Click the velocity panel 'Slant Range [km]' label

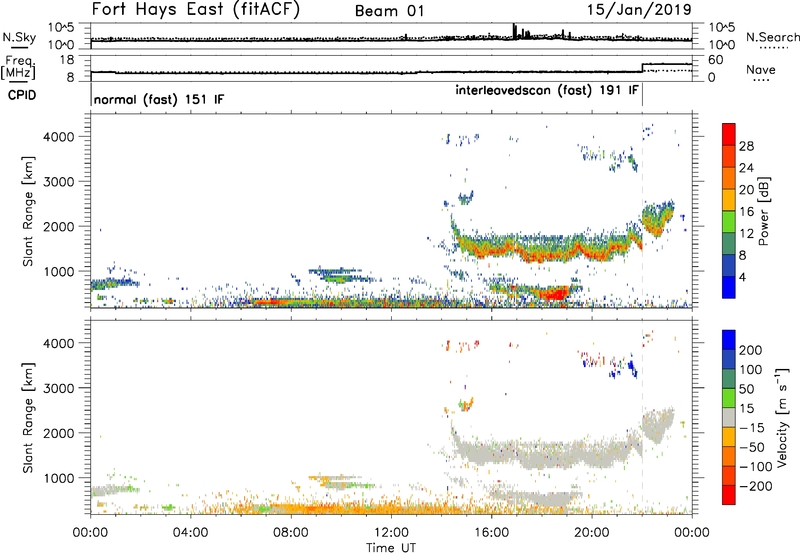pos(28,417)
